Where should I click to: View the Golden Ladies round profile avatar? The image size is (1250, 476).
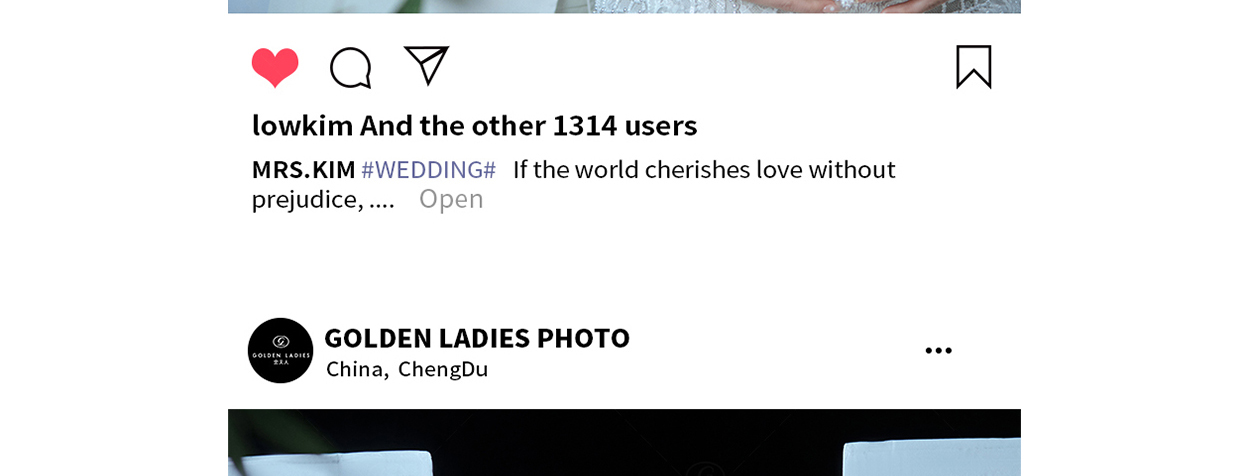[x=280, y=350]
